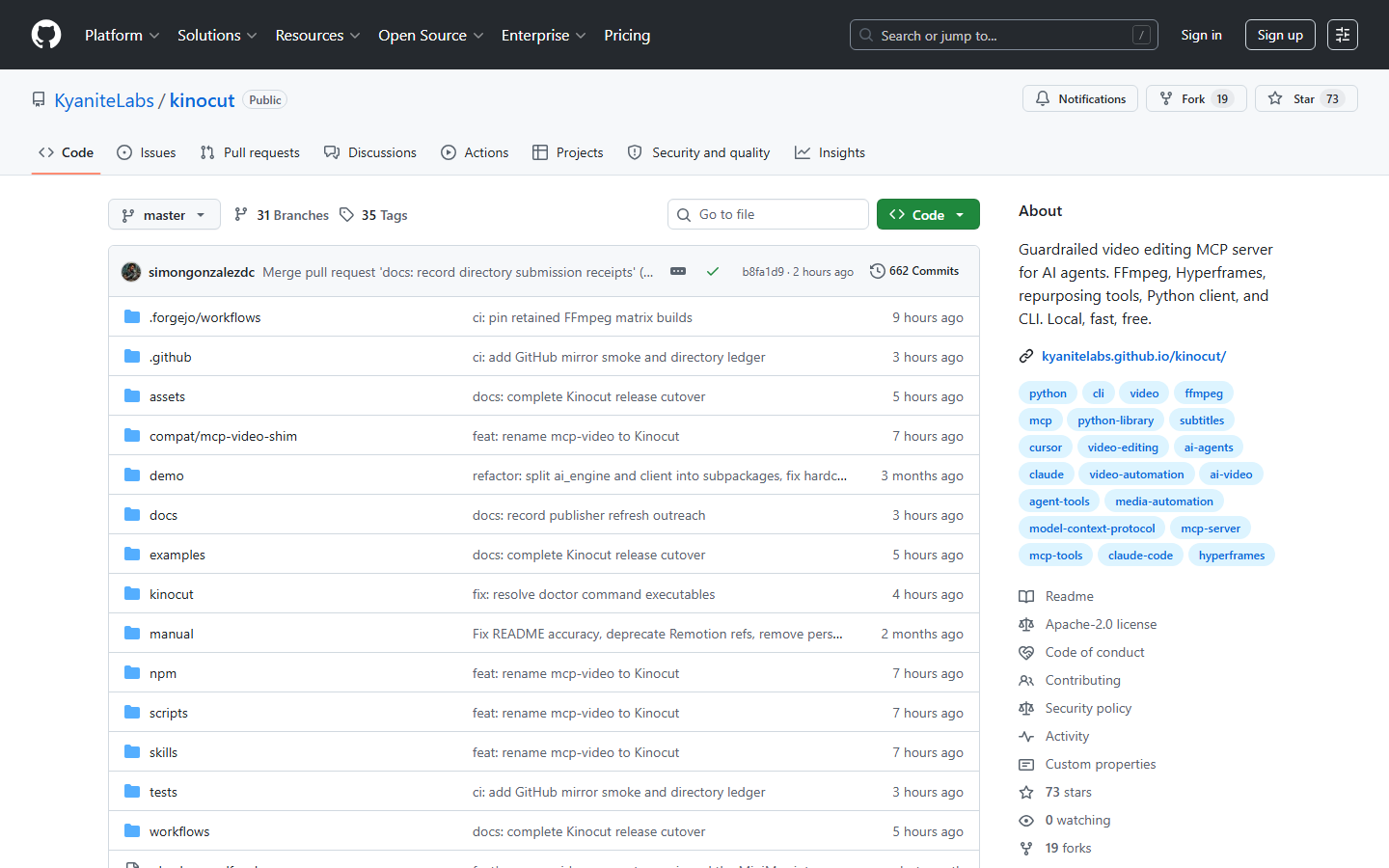Image resolution: width=1389 pixels, height=868 pixels.
Task: Expand commit message ellipsis button
Action: click(678, 272)
